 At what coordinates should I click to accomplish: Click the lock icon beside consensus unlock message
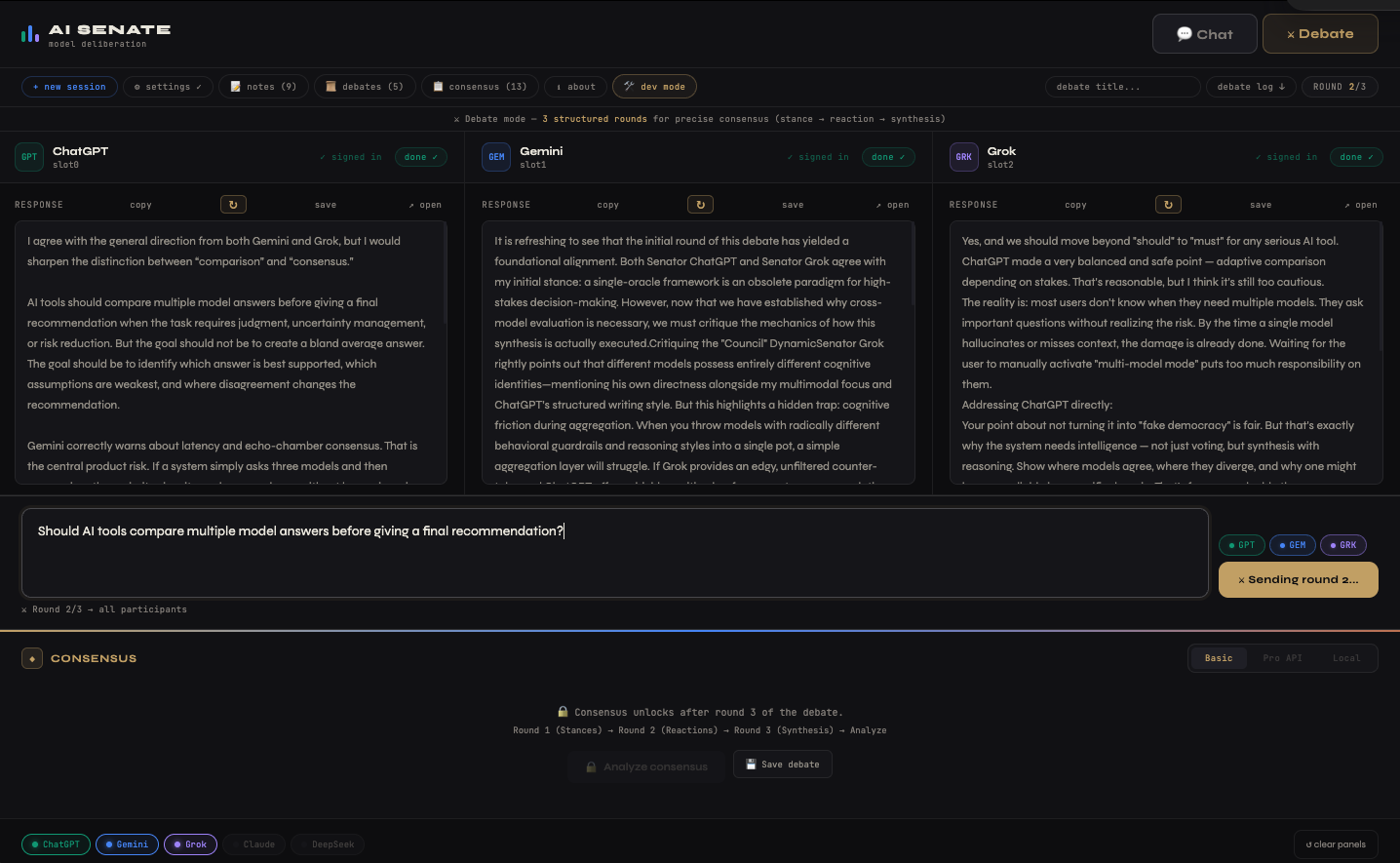click(x=563, y=712)
